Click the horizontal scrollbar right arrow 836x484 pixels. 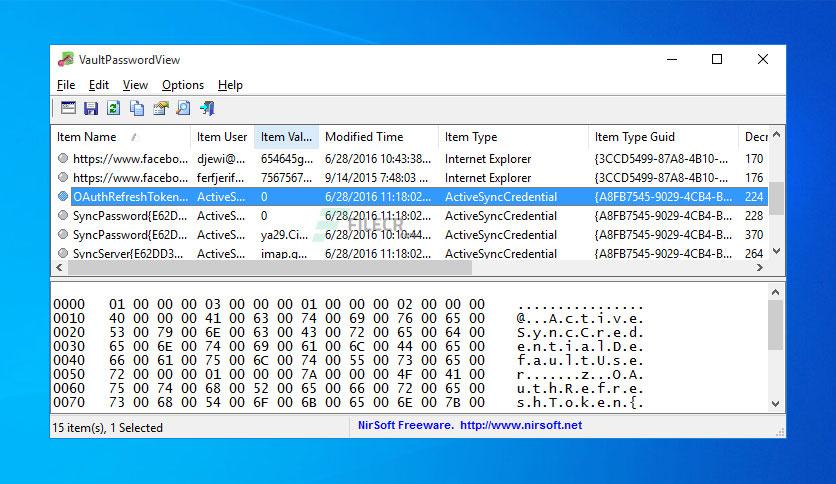[760, 268]
